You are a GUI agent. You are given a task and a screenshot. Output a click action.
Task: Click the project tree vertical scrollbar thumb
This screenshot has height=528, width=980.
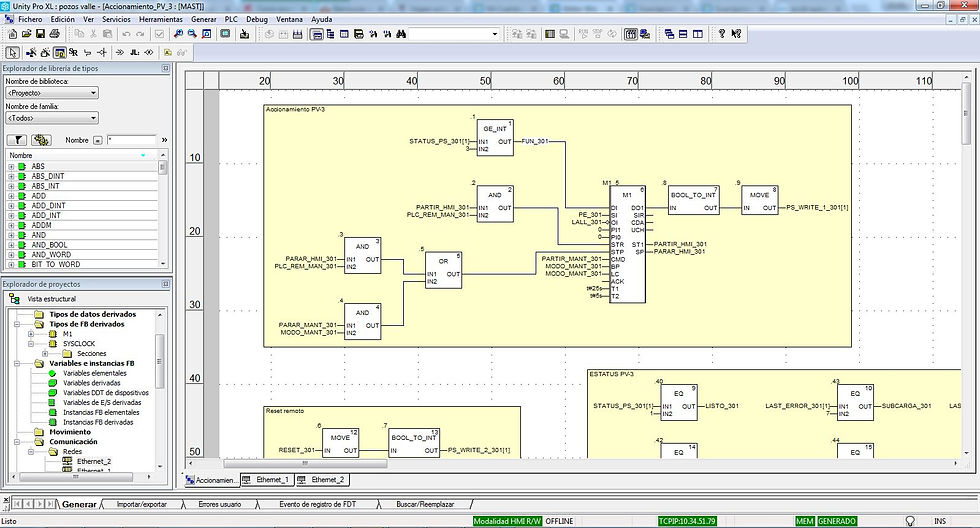(159, 361)
